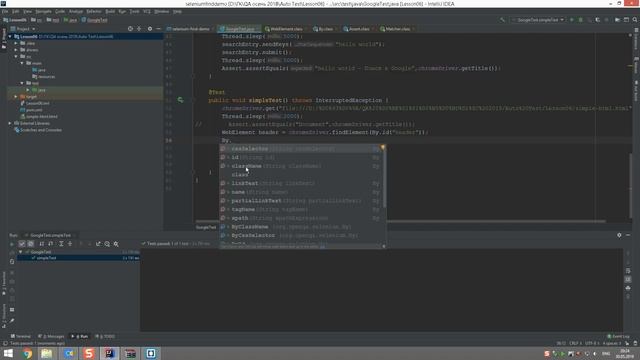Viewport: 640px width, 360px height.
Task: Collapse the main folder in project tree
Action: [x=22, y=63]
